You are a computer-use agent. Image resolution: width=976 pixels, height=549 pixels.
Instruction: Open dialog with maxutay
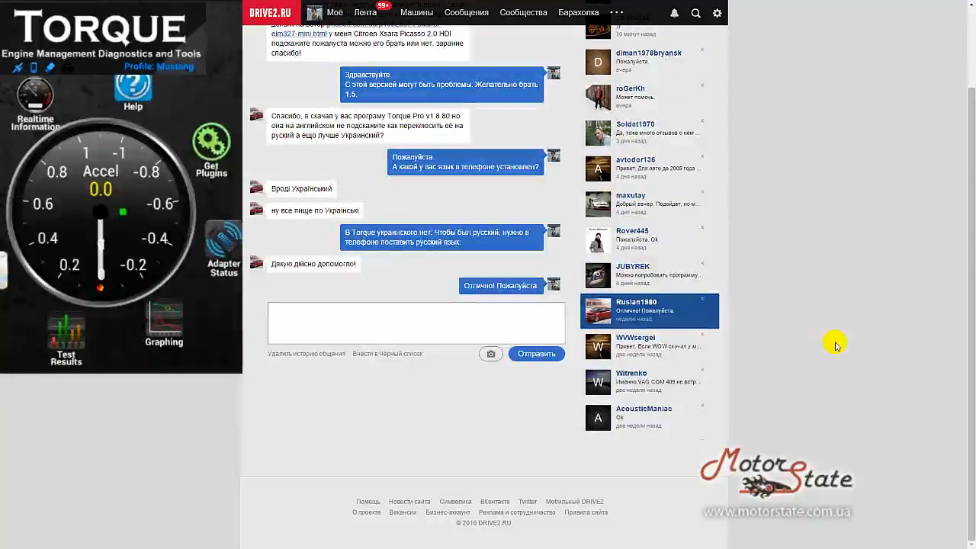pos(649,204)
